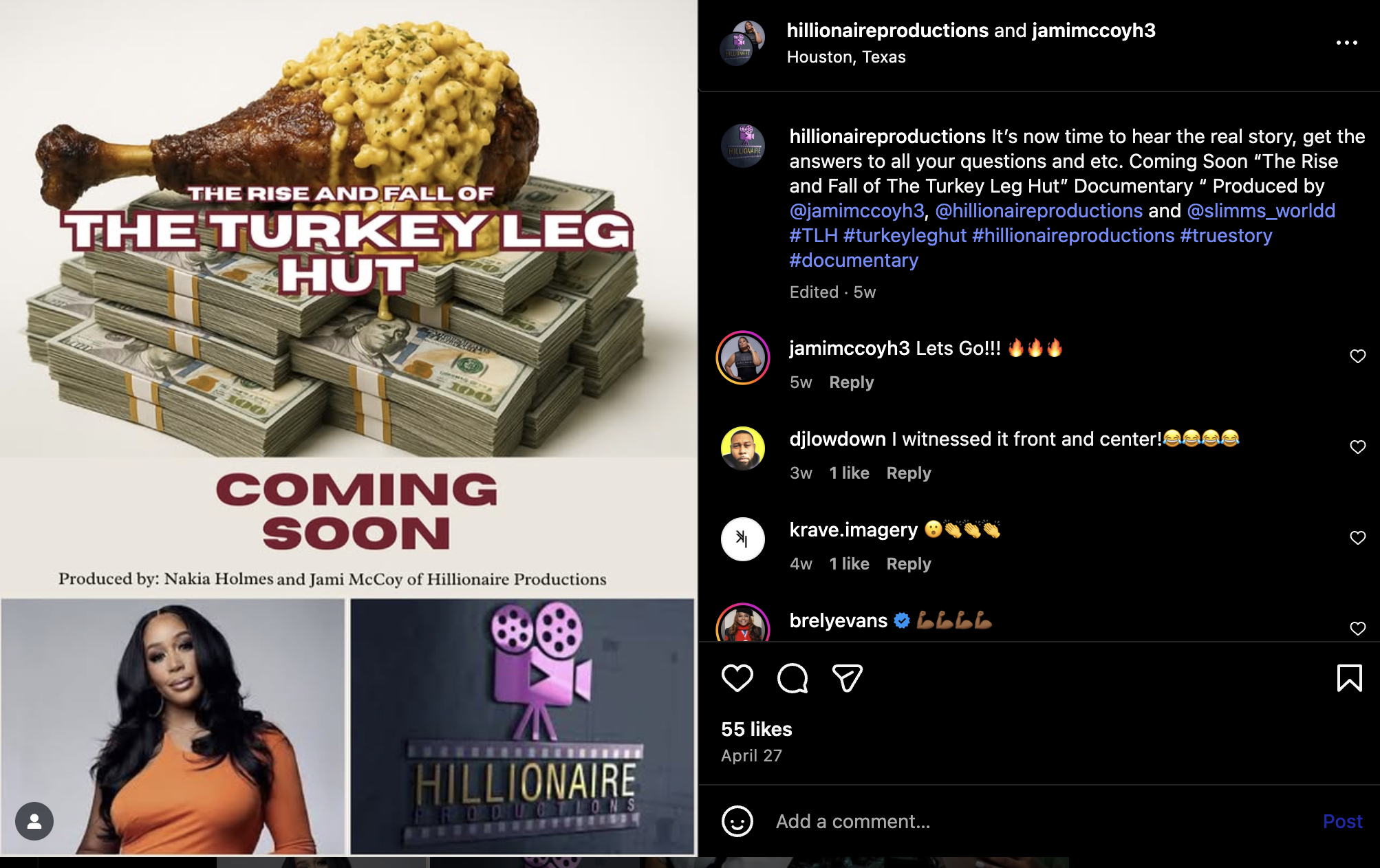The height and width of the screenshot is (868, 1380).
Task: View the 55 likes list
Action: (756, 729)
